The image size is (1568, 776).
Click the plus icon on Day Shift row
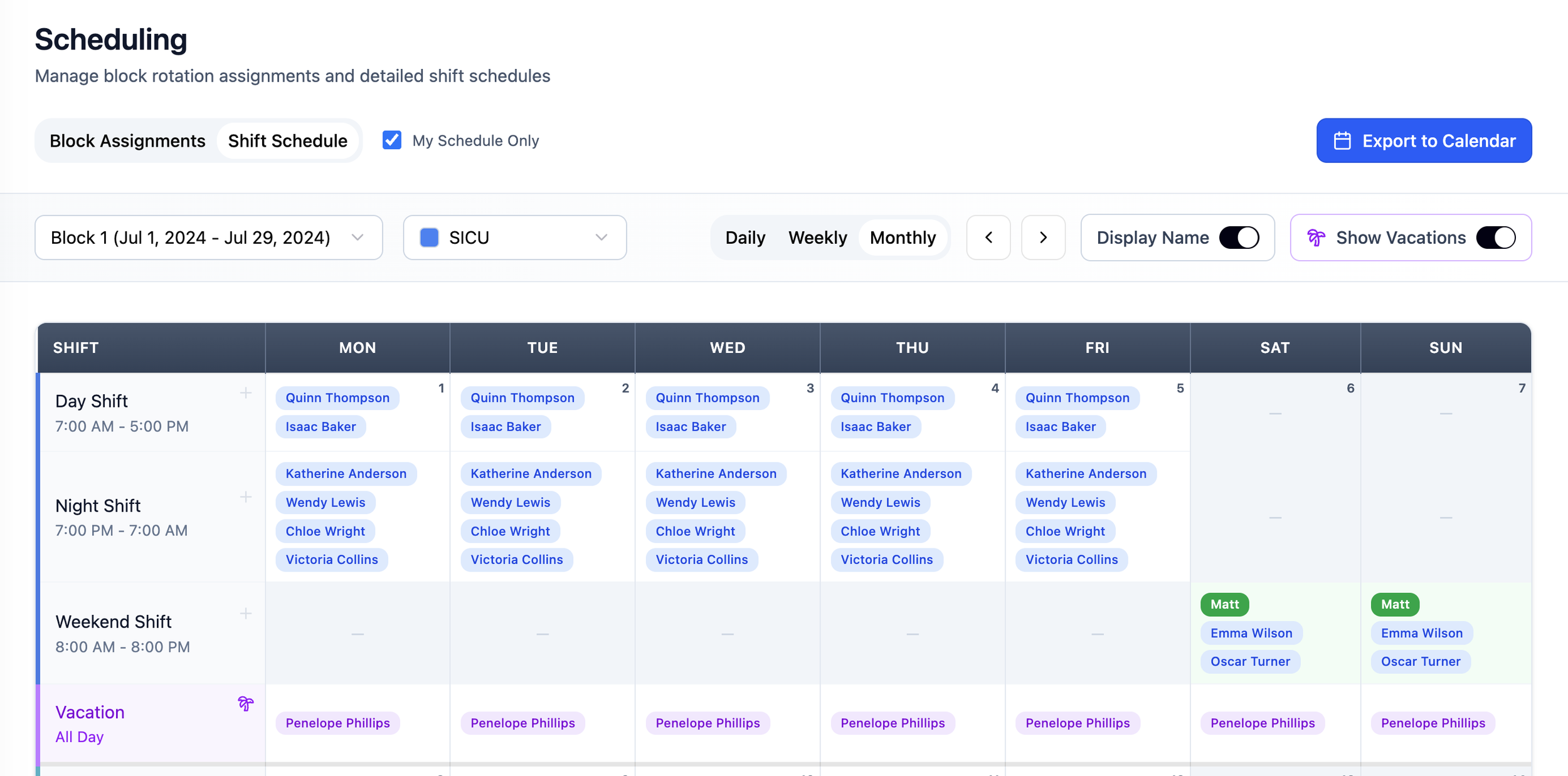pos(246,393)
